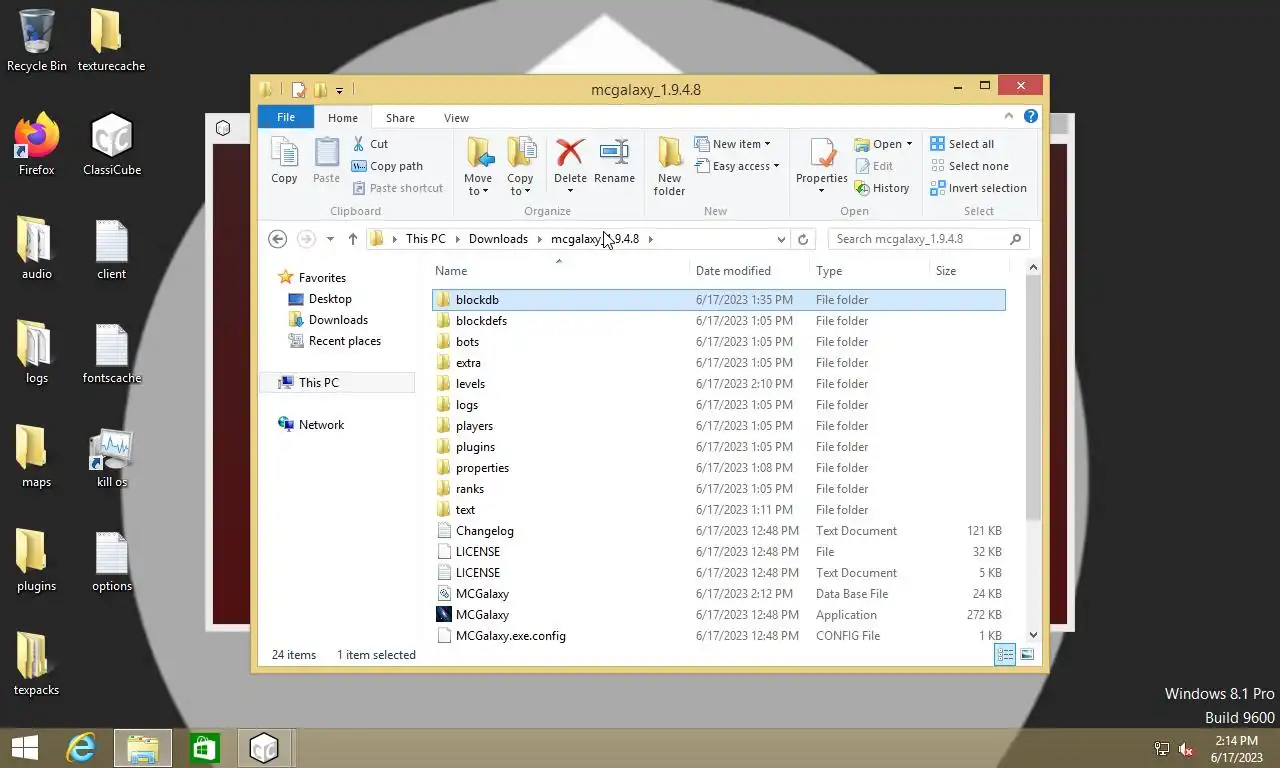Open Internet Explorer from taskbar
The height and width of the screenshot is (768, 1280).
click(x=81, y=748)
